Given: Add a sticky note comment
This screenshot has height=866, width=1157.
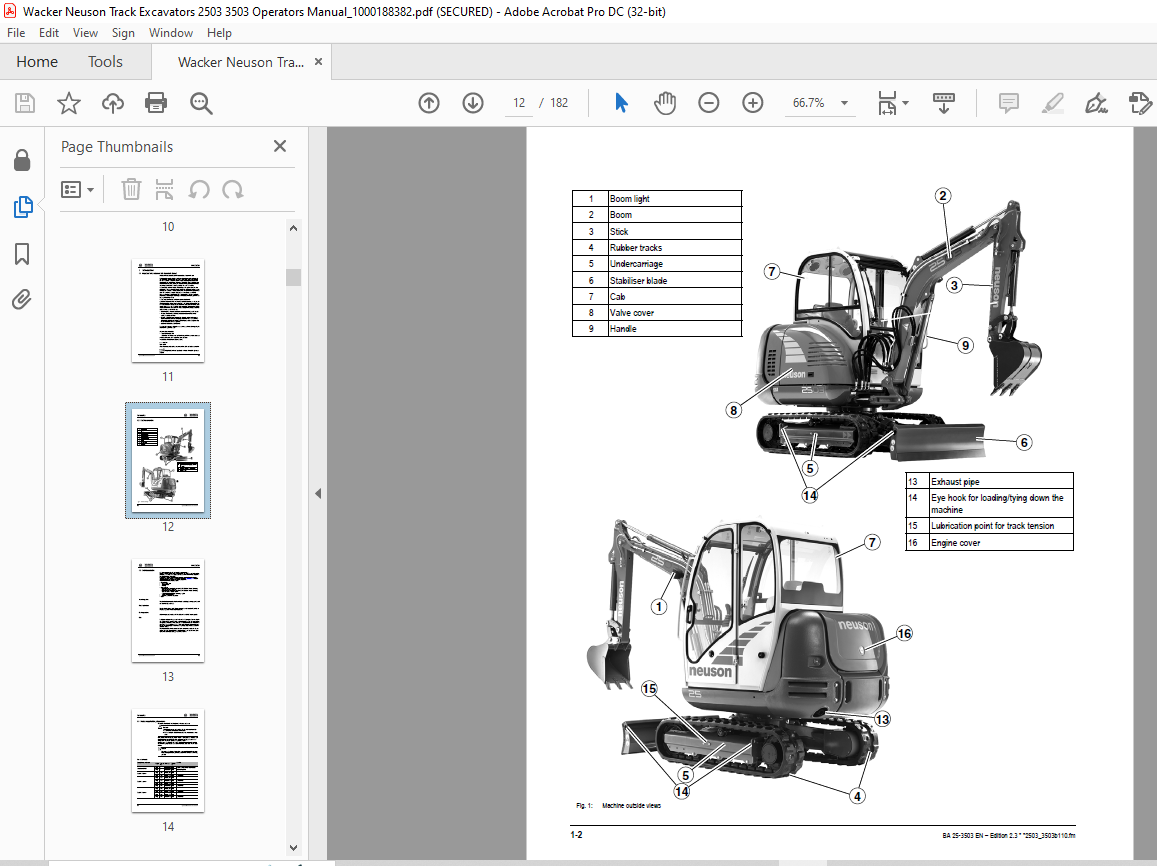Looking at the screenshot, I should (1009, 103).
